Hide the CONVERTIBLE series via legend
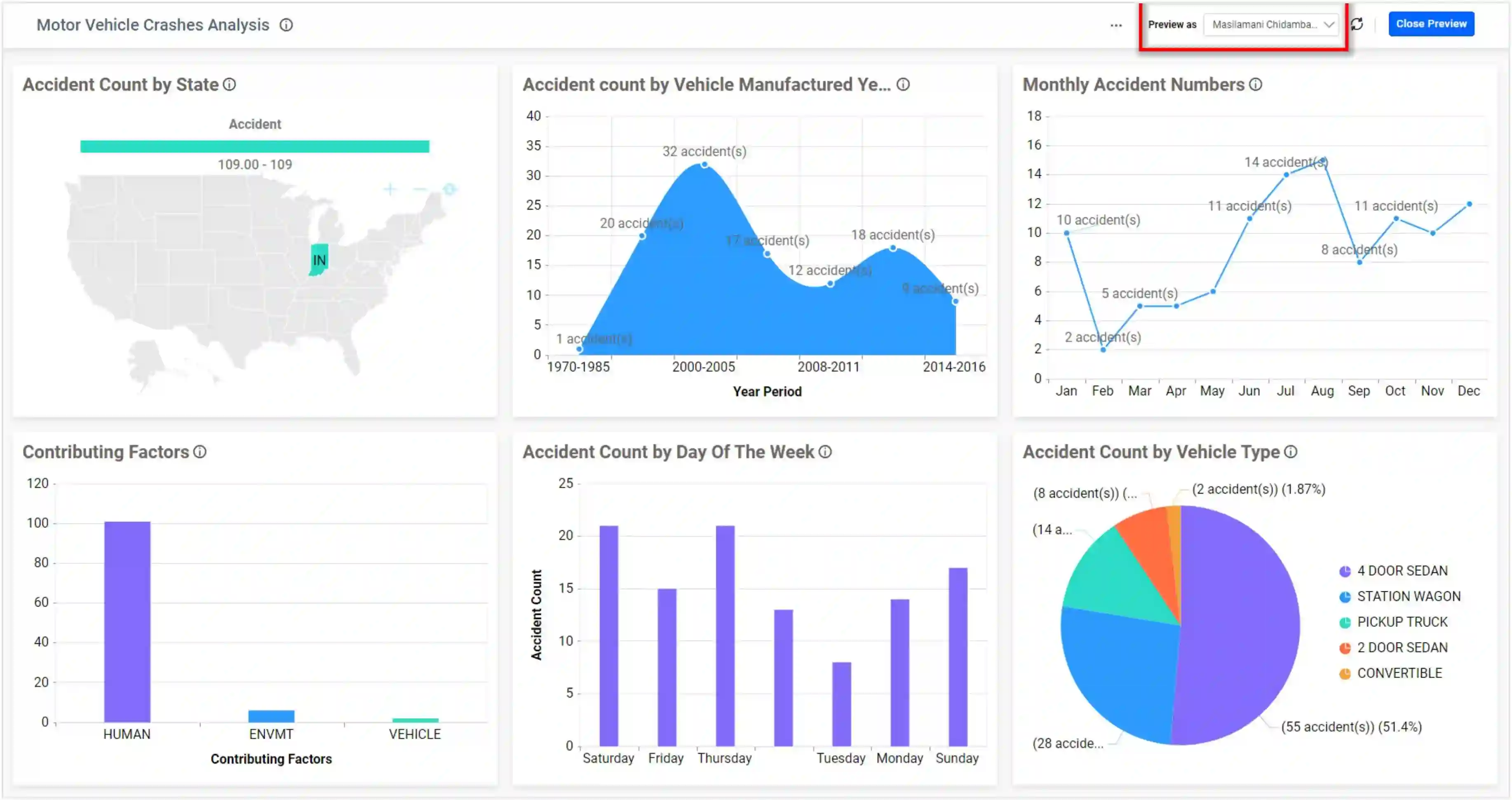 [x=1400, y=673]
